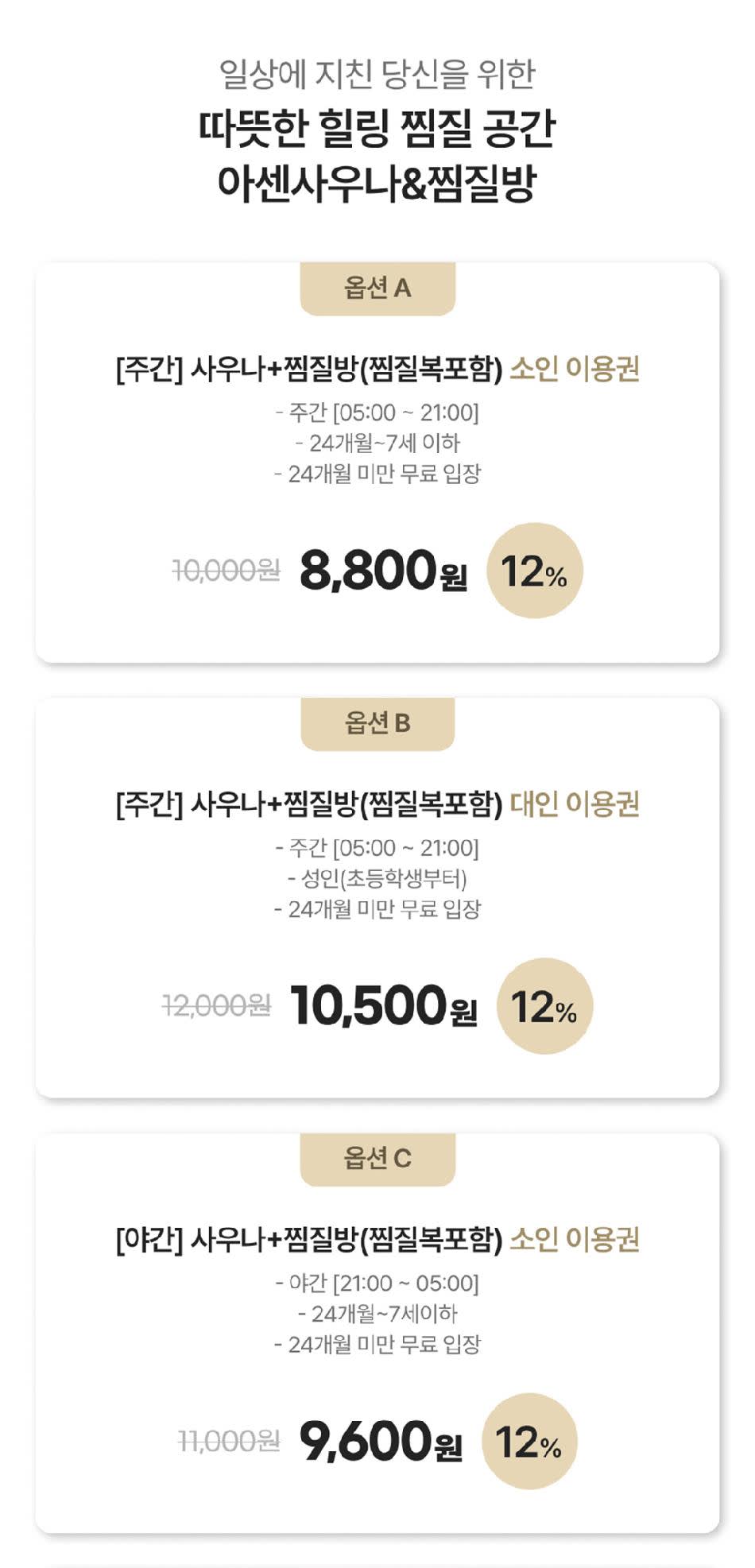
Task: Select the crossed-out 10,000원 original price
Action: click(x=226, y=570)
